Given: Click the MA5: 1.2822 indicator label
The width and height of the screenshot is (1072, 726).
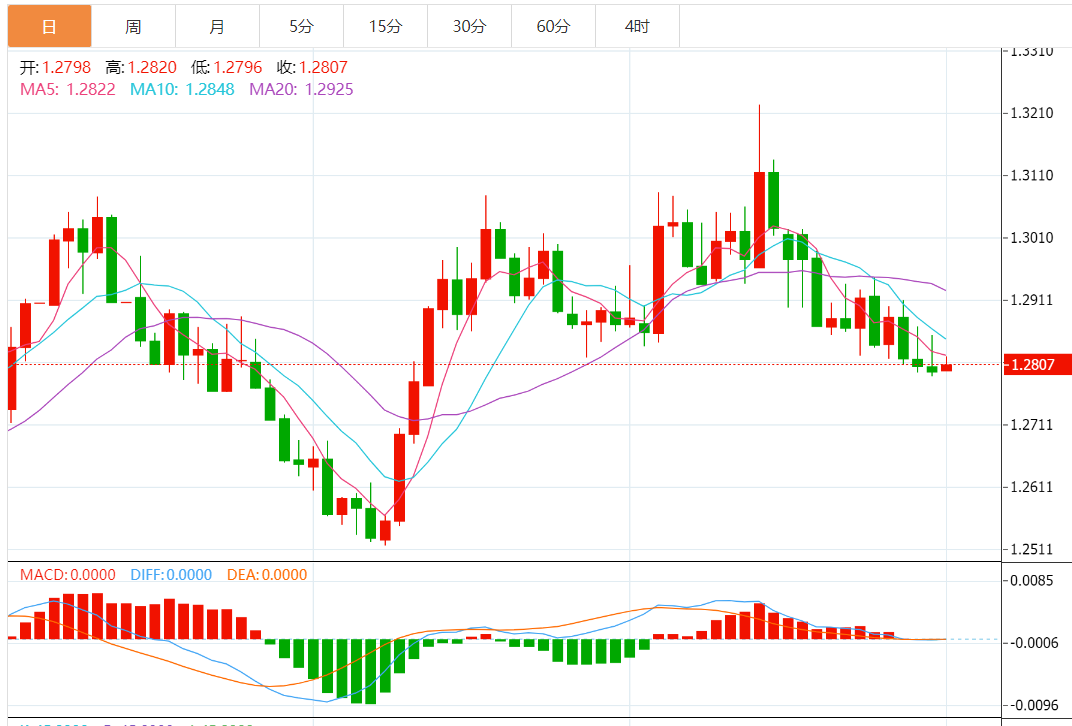Looking at the screenshot, I should point(68,89).
